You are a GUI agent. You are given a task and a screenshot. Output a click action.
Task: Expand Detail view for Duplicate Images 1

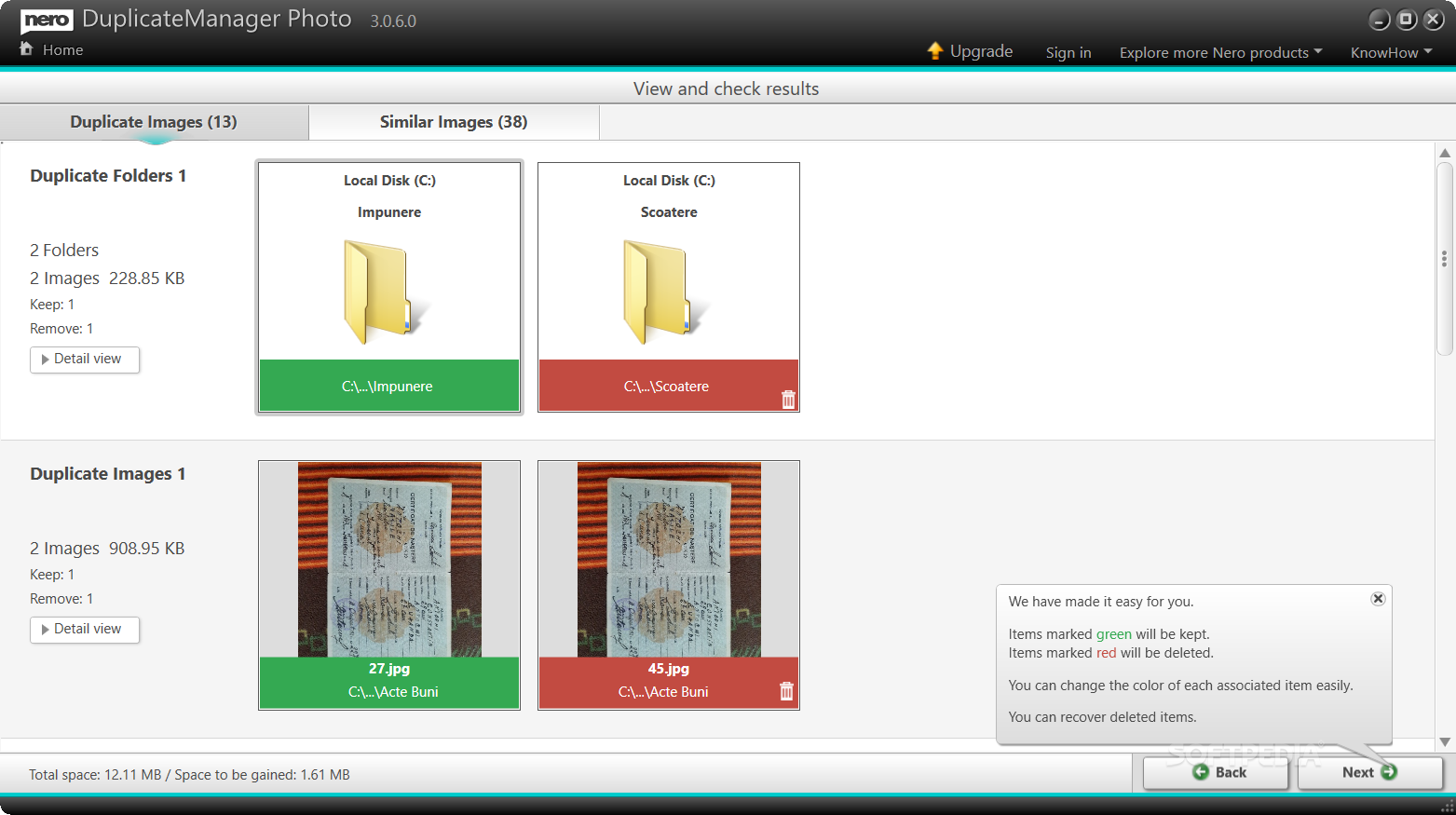85,630
